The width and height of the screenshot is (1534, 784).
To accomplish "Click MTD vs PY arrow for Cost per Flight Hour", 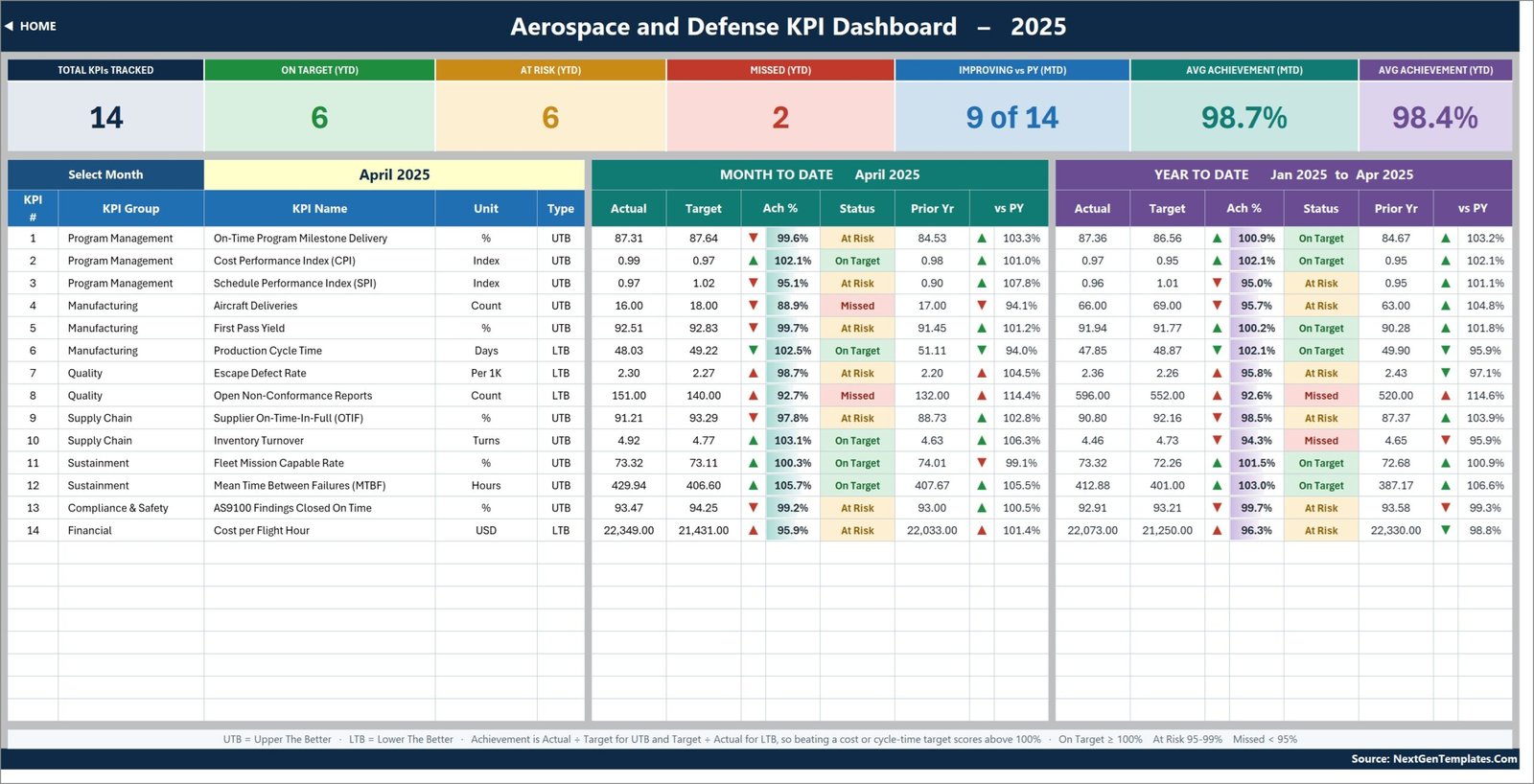I will (982, 530).
